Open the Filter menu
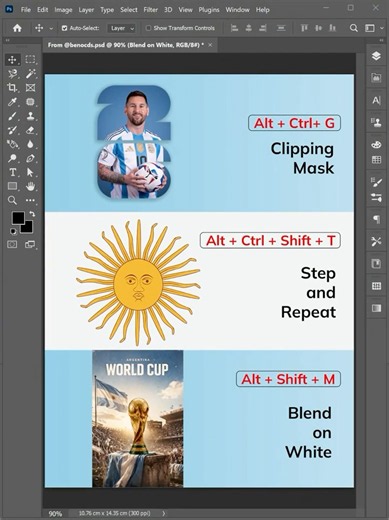 (x=150, y=10)
